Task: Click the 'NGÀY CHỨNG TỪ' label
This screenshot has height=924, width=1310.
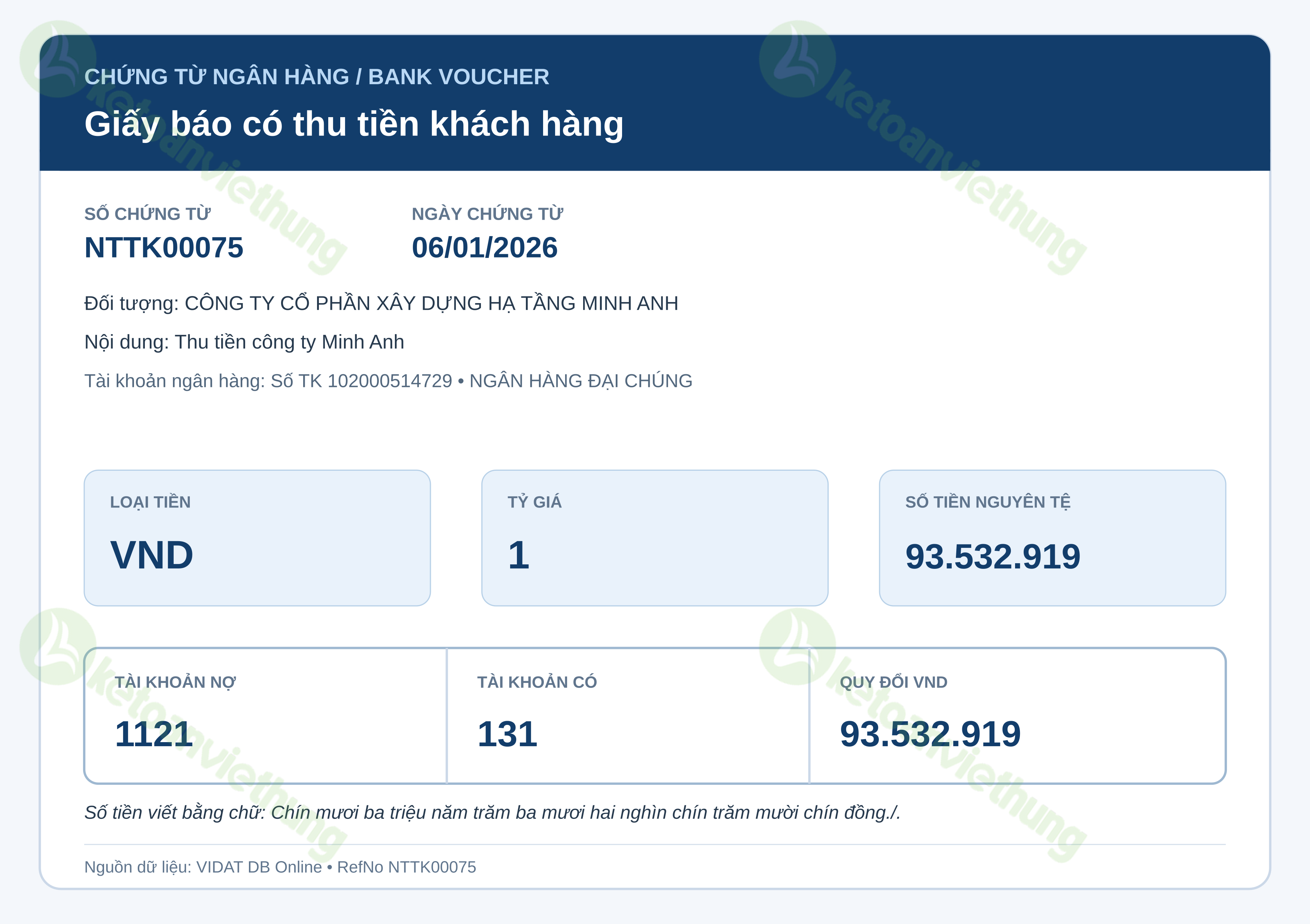Action: [x=487, y=214]
